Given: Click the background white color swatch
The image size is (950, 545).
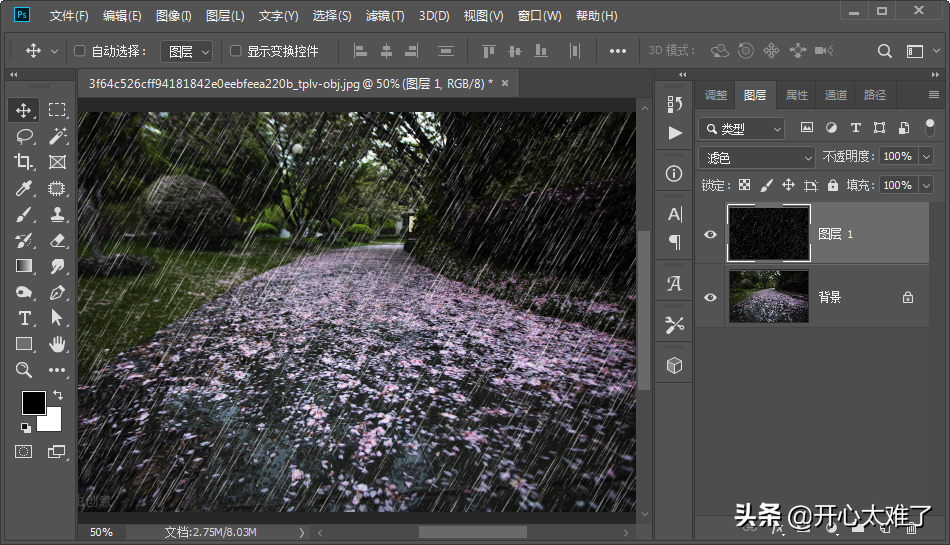Looking at the screenshot, I should [x=52, y=423].
